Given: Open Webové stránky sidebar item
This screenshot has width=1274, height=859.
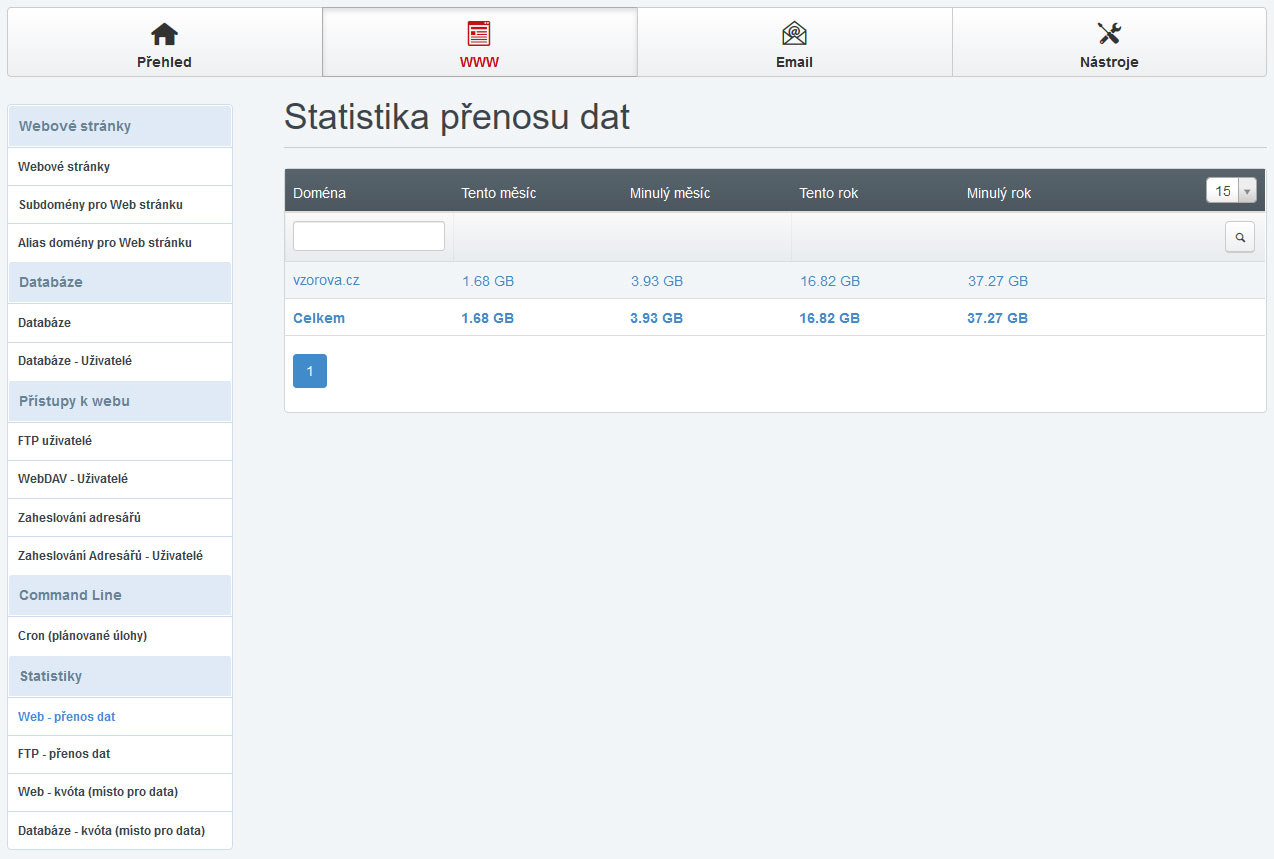Looking at the screenshot, I should pos(64,167).
